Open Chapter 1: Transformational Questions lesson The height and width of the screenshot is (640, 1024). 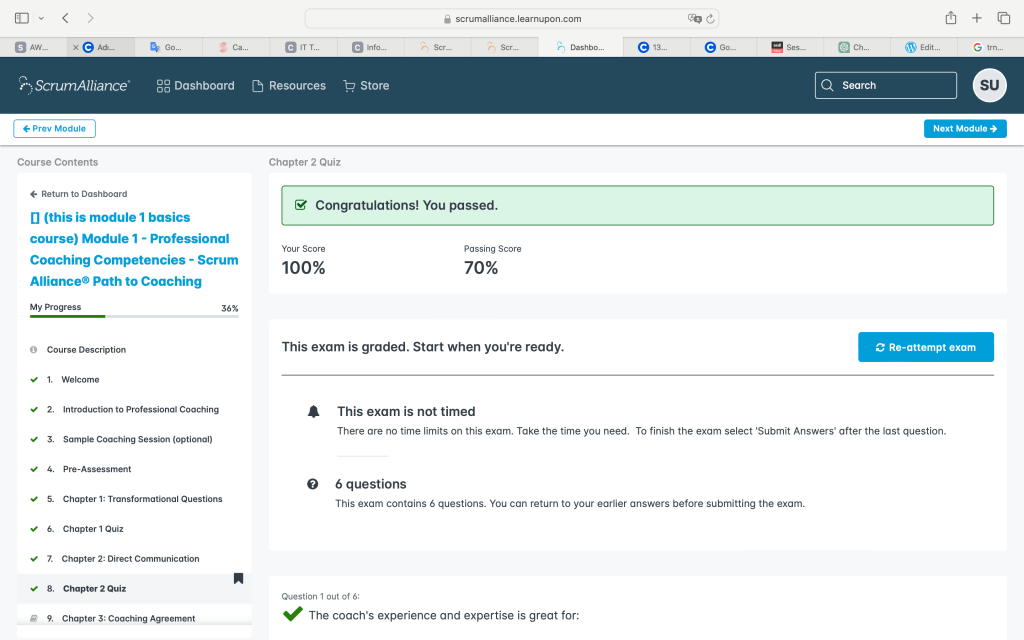pyautogui.click(x=142, y=499)
